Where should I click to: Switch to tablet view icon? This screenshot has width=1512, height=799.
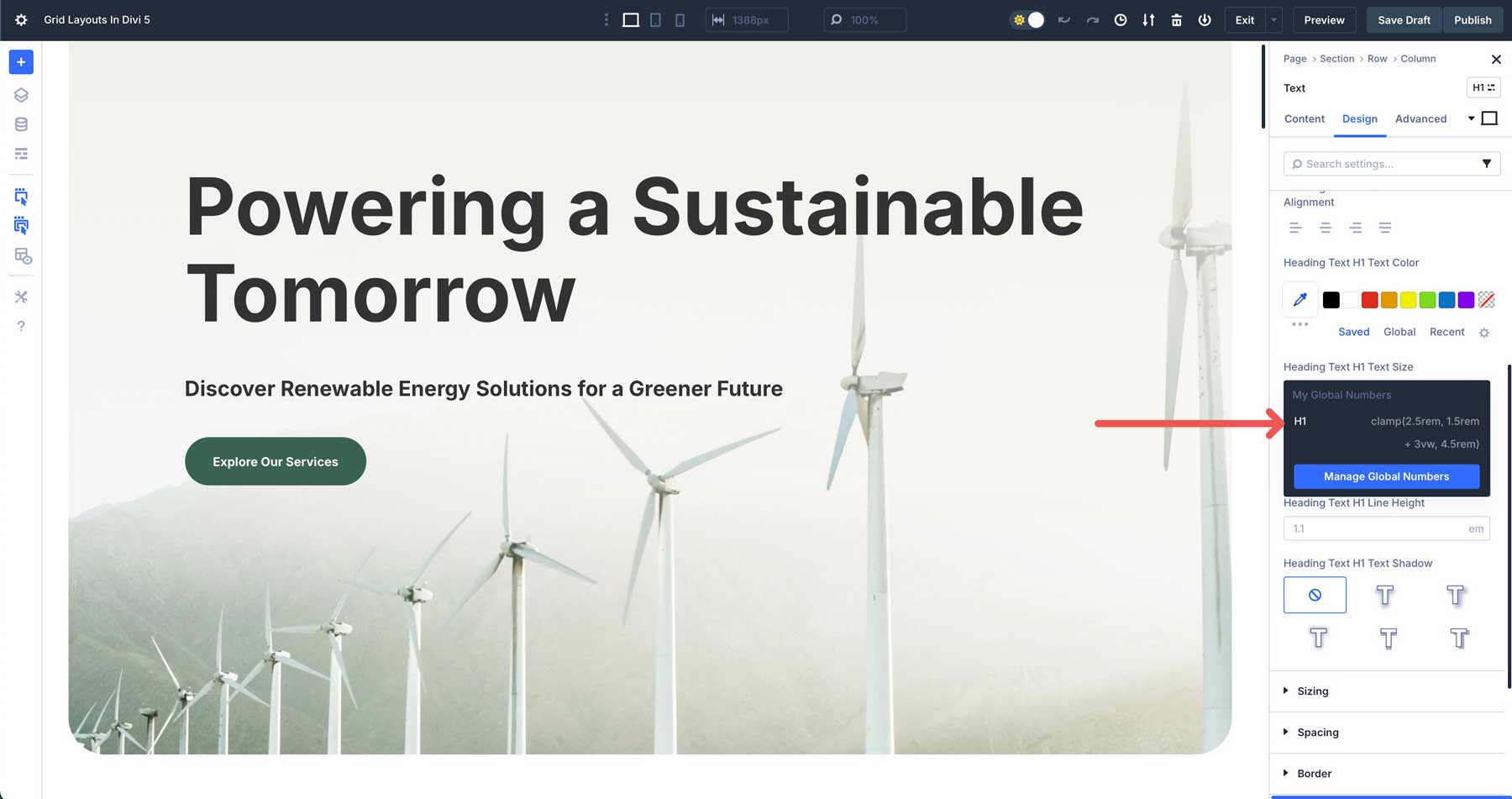[655, 20]
